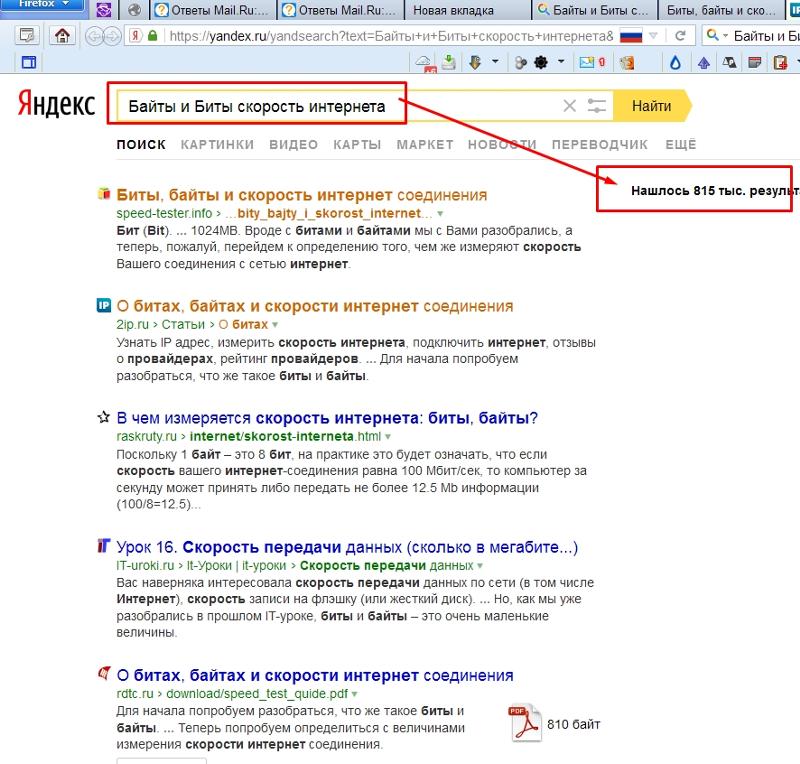Image resolution: width=800 pixels, height=764 pixels.
Task: Select the pinned globe tab
Action: tap(135, 10)
